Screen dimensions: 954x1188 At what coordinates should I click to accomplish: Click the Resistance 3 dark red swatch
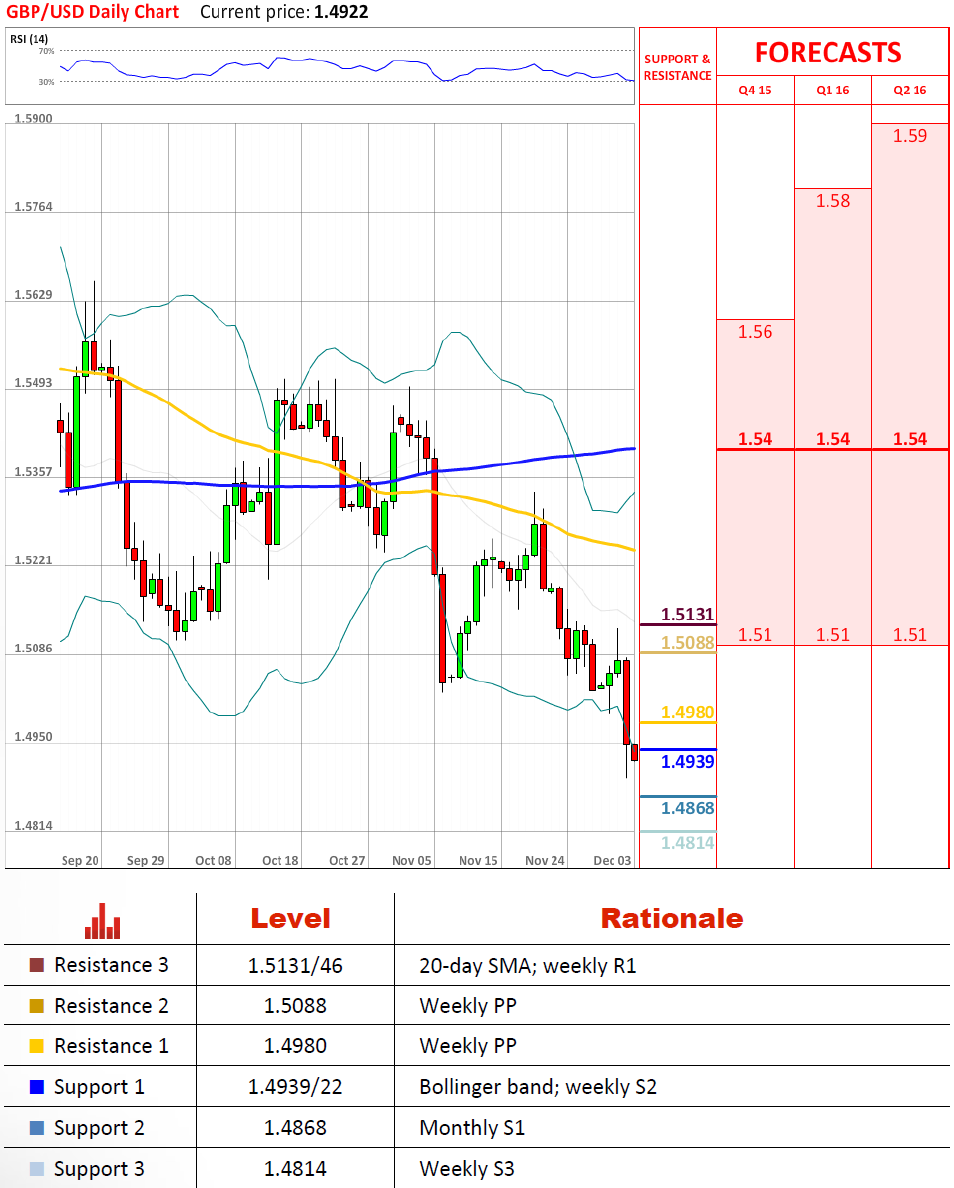[x=36, y=965]
